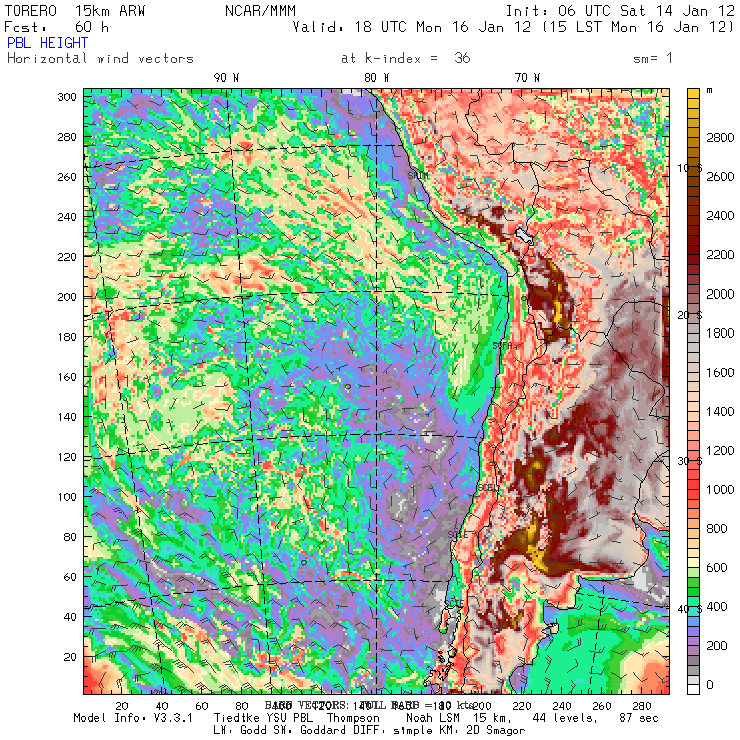
Task: Click the Model Info: V3.3.1 text
Action: pyautogui.click(x=133, y=718)
